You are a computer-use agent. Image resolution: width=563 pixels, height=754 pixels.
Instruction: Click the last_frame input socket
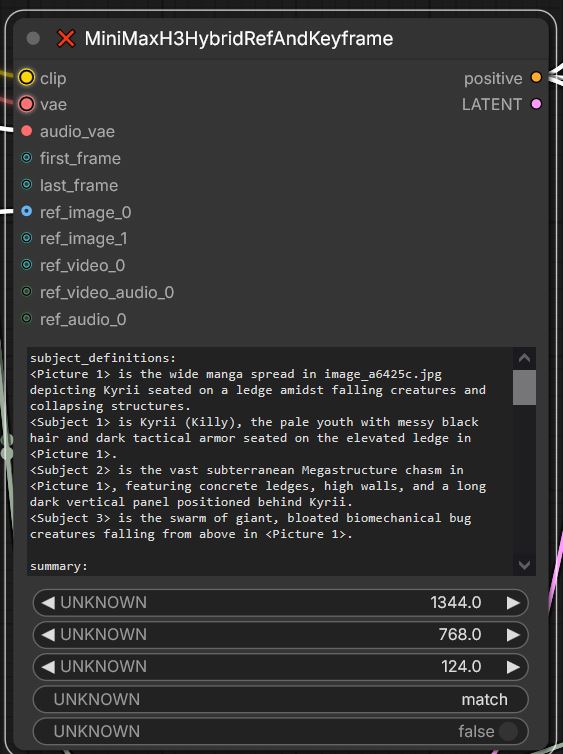[x=27, y=185]
